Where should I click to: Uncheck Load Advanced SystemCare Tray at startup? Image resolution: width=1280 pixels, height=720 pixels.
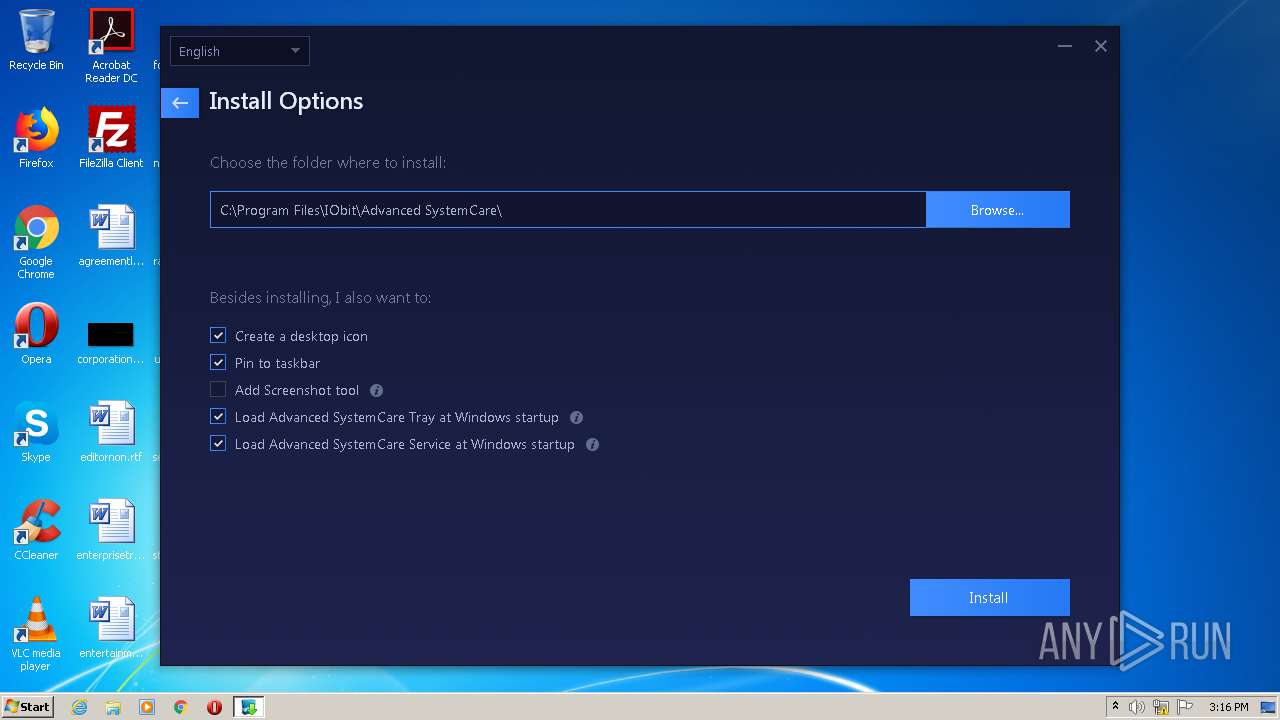pyautogui.click(x=218, y=417)
